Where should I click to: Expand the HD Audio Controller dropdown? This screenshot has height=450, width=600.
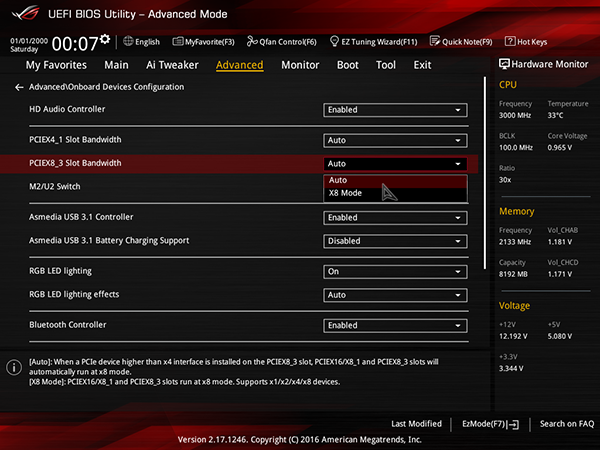point(395,110)
